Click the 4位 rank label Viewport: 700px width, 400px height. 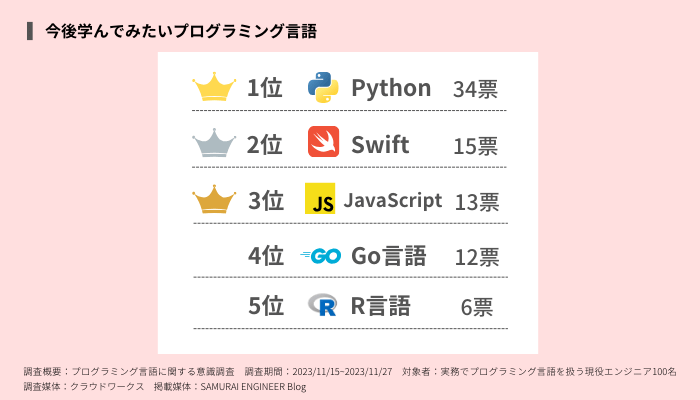coord(266,256)
